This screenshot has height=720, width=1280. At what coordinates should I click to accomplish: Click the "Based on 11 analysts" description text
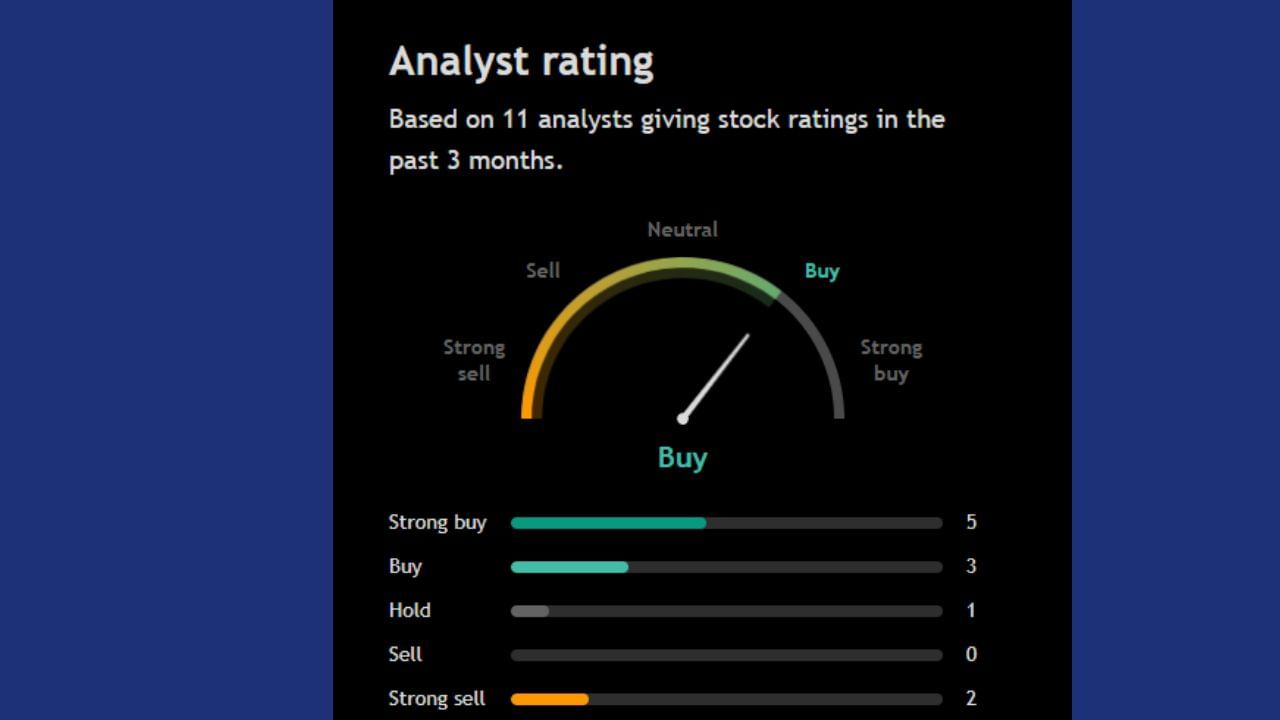pyautogui.click(x=666, y=139)
